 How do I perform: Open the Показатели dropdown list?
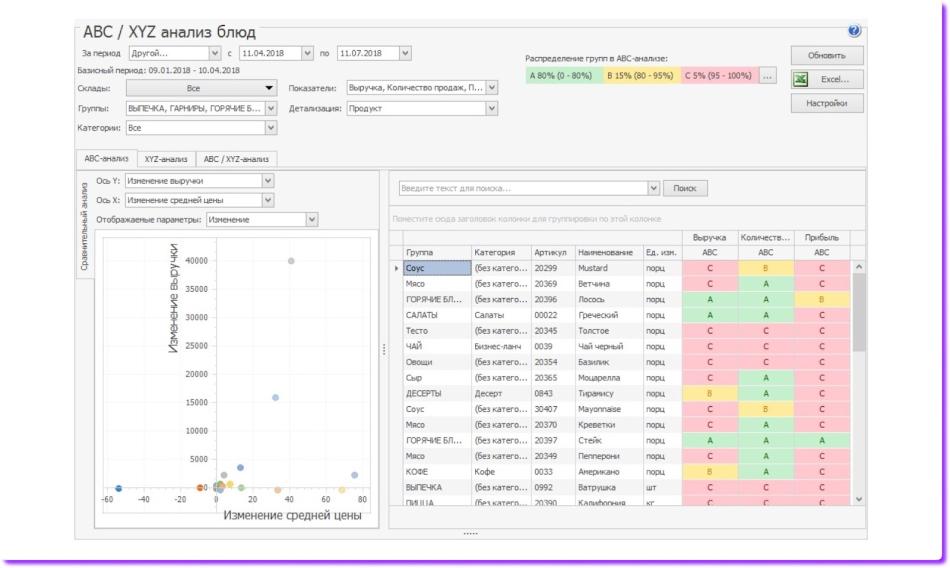click(x=491, y=88)
